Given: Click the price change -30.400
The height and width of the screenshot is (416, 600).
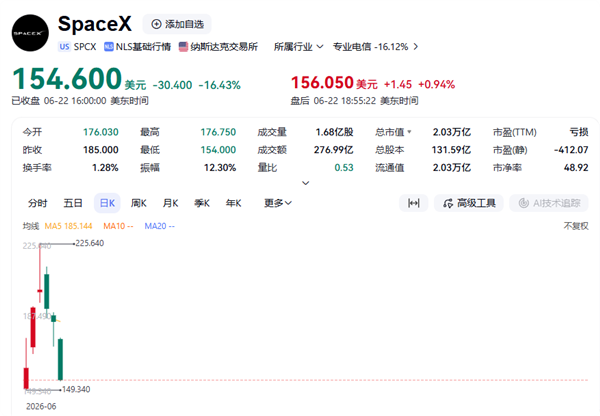Looking at the screenshot, I should [172, 85].
